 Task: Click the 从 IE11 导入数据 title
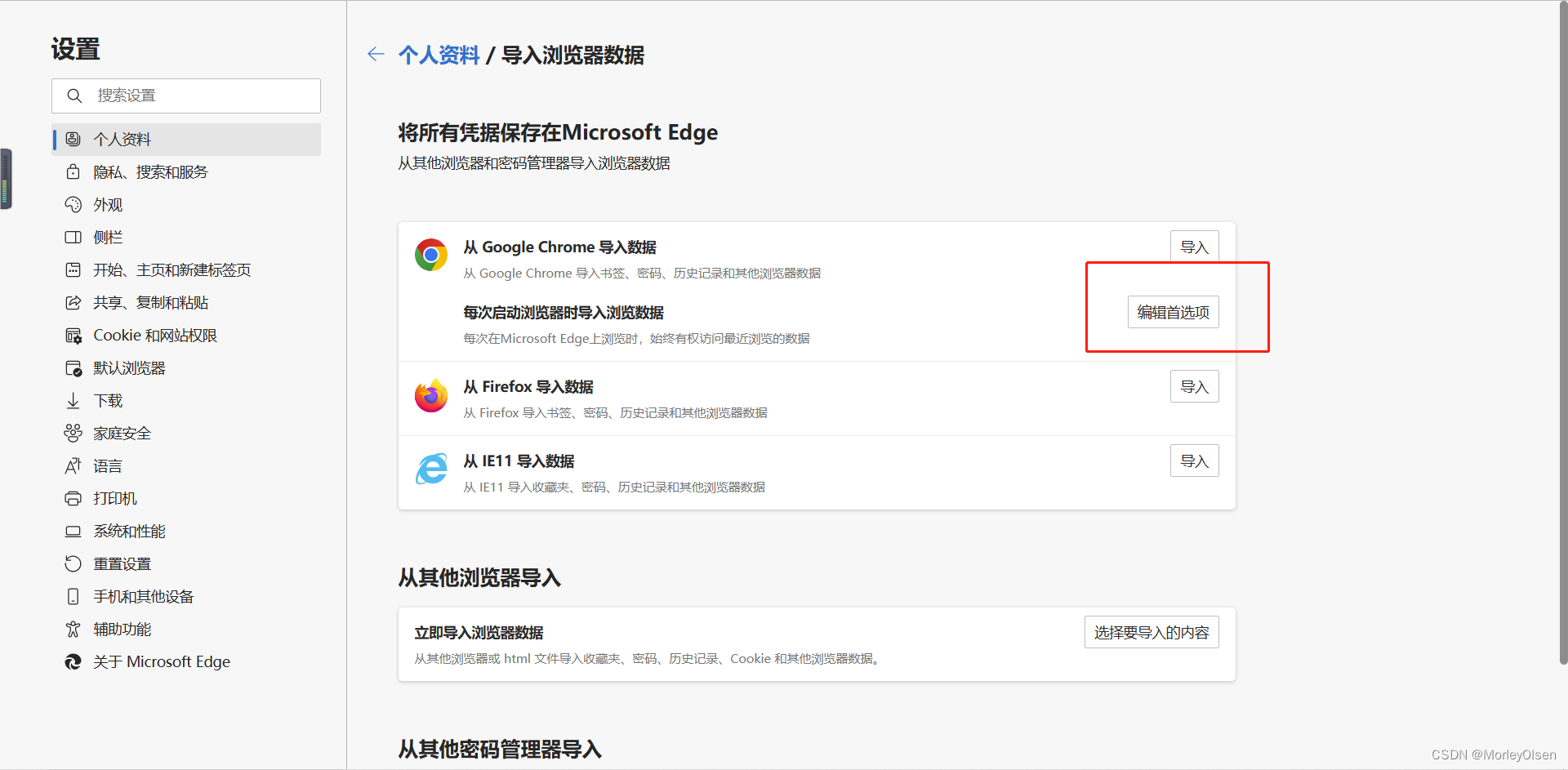[519, 461]
